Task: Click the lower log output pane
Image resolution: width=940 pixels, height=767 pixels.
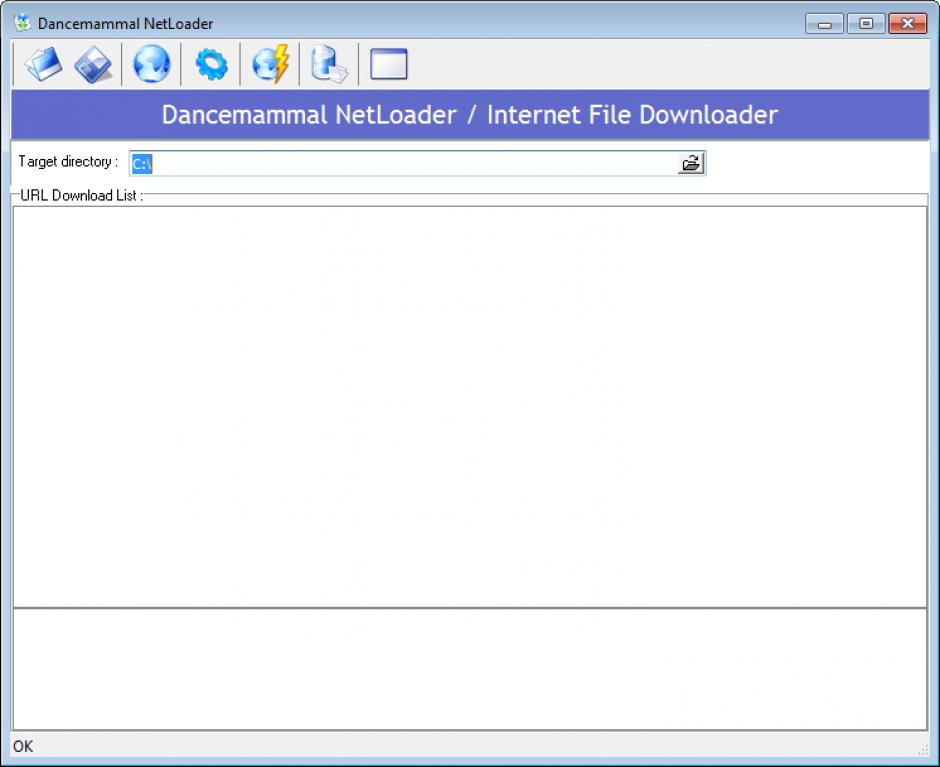Action: [x=470, y=669]
